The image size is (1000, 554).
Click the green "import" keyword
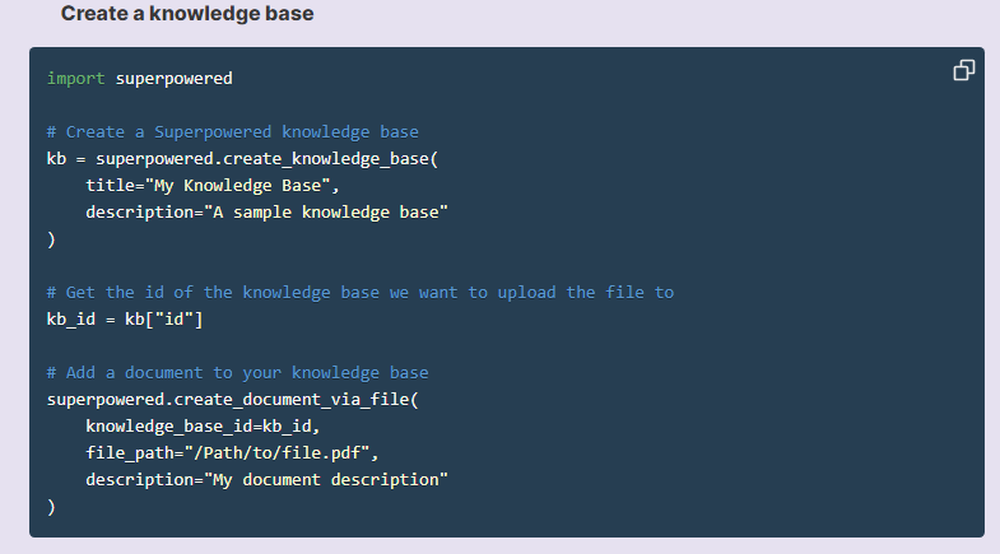click(76, 78)
